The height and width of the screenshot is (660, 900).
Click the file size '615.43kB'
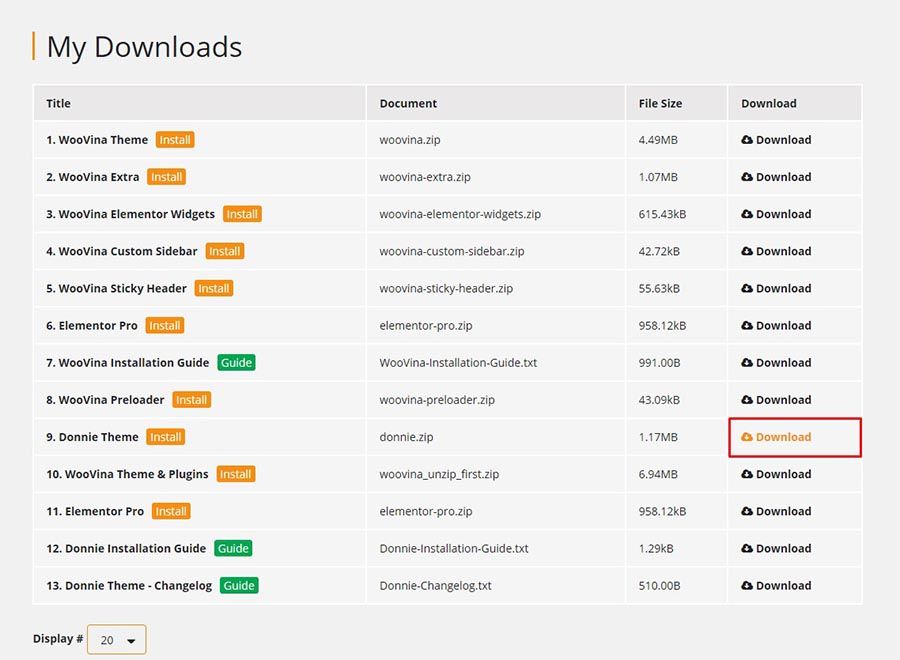(662, 214)
